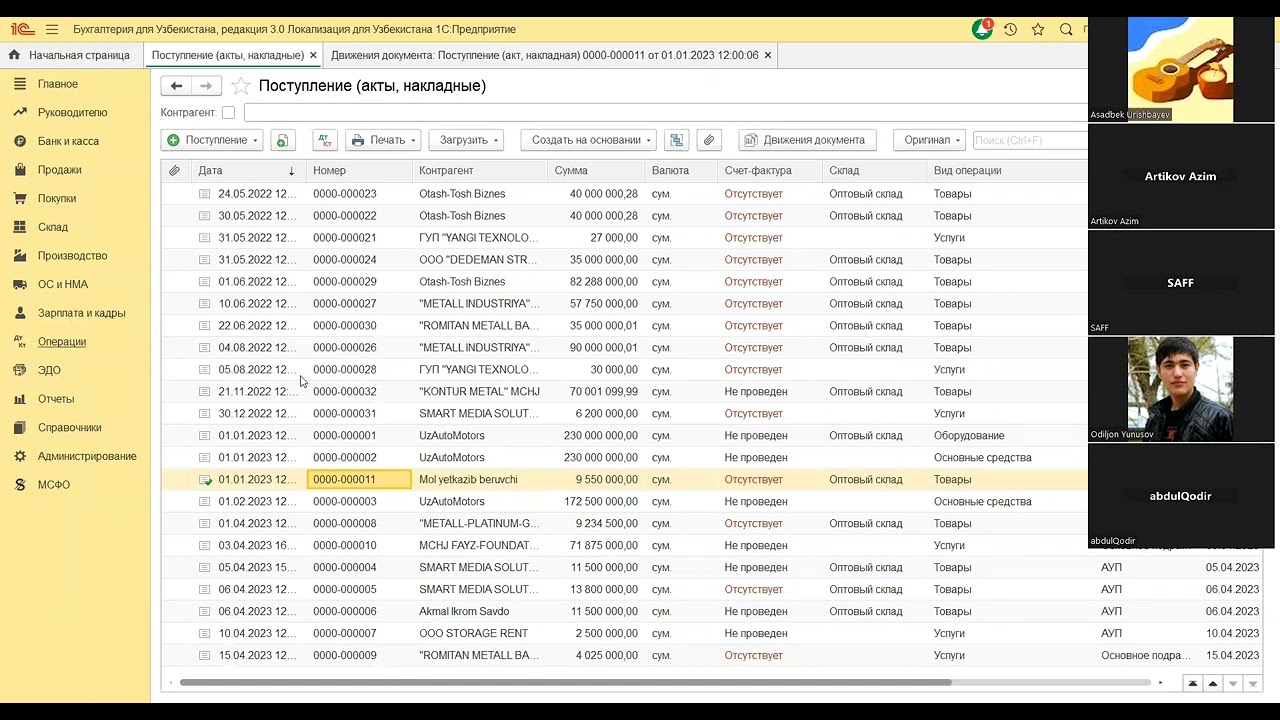This screenshot has height=720, width=1280.
Task: Open favorites star in title bar
Action: [1038, 30]
